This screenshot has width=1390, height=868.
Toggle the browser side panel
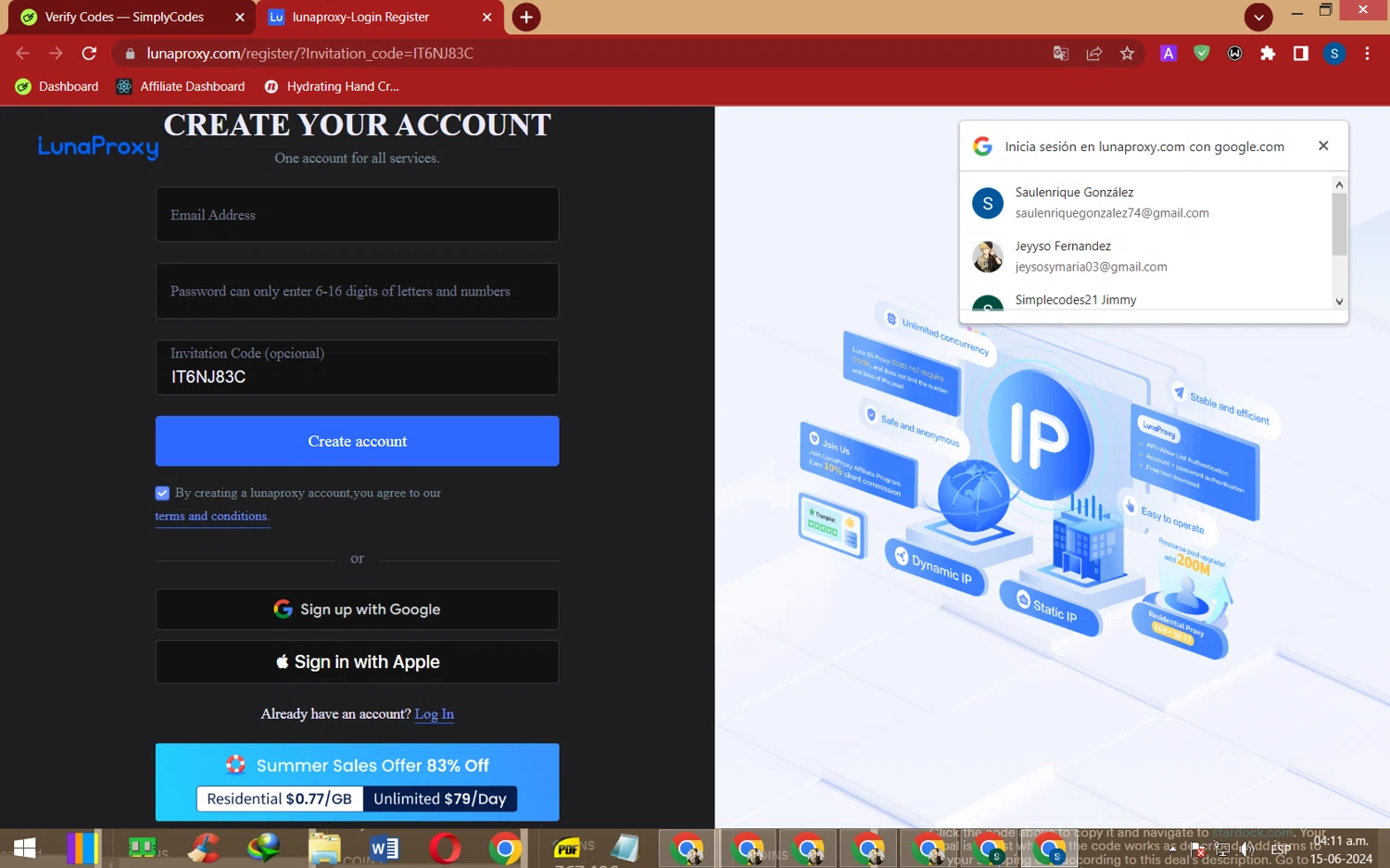(1301, 54)
